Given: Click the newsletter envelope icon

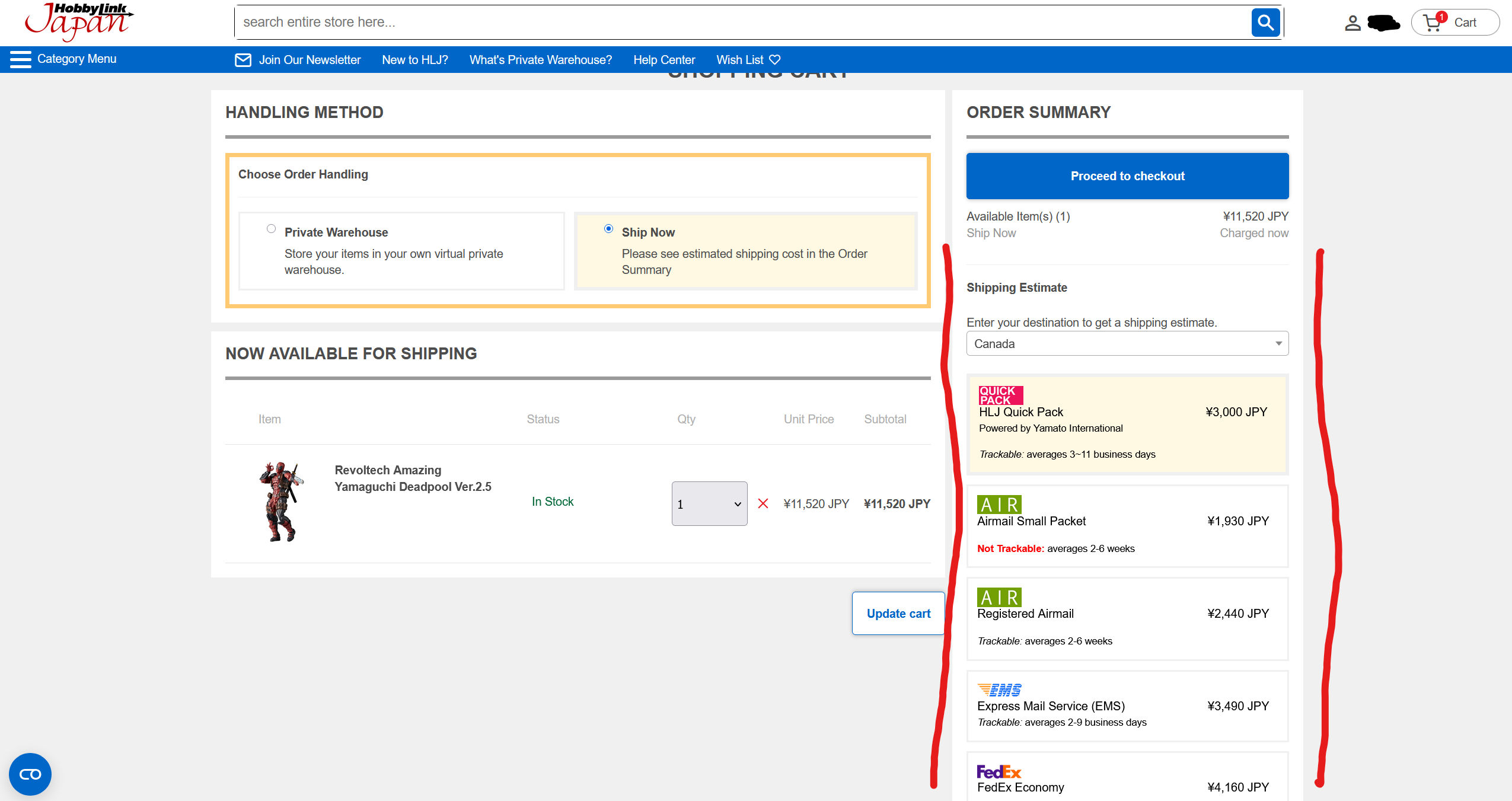Looking at the screenshot, I should click(243, 60).
